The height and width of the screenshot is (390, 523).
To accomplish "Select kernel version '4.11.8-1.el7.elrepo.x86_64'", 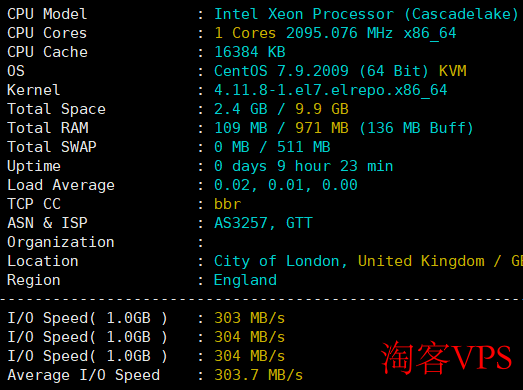I will coord(331,90).
